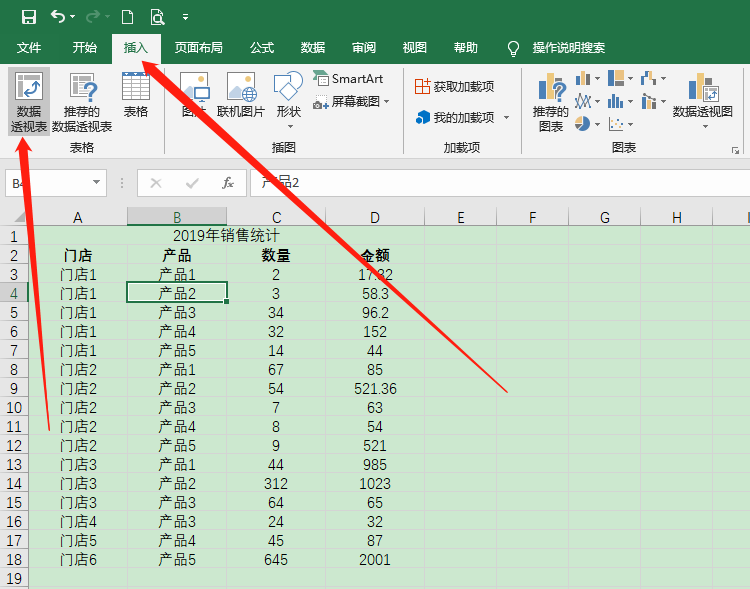This screenshot has width=750, height=589.
Task: Click cell with value 312
Action: coord(276,484)
